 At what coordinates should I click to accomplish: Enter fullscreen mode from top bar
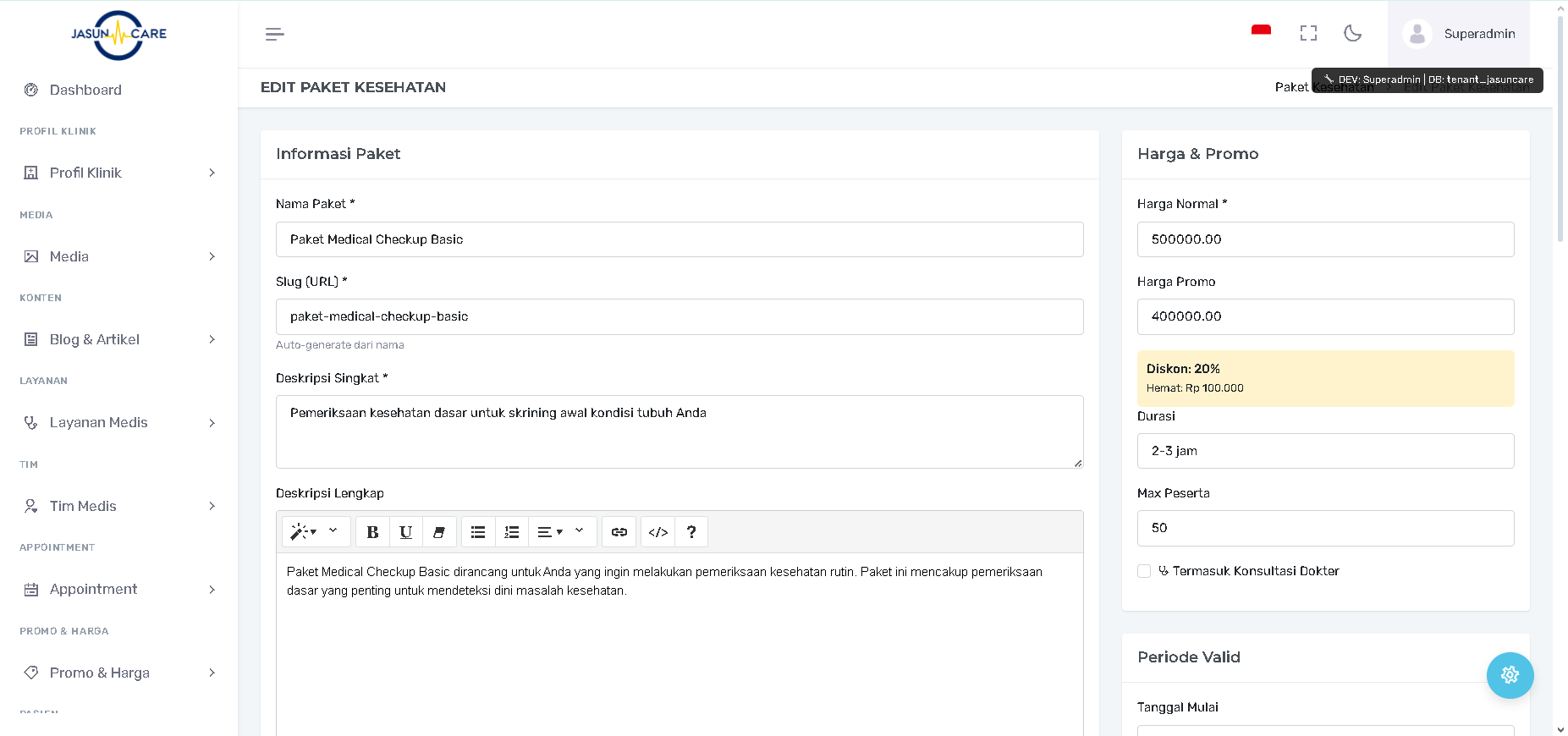pyautogui.click(x=1308, y=33)
